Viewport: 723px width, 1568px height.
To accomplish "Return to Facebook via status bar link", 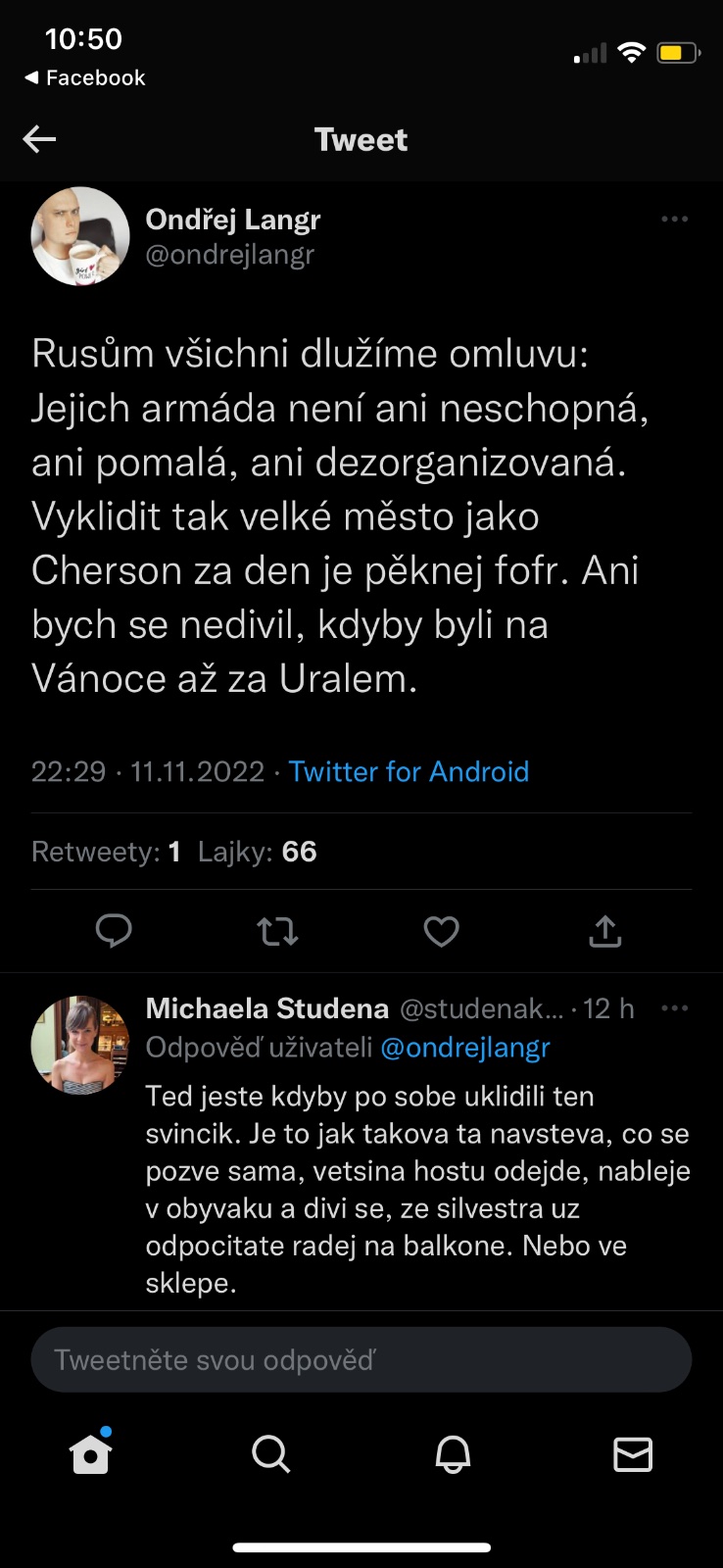I will pyautogui.click(x=85, y=77).
